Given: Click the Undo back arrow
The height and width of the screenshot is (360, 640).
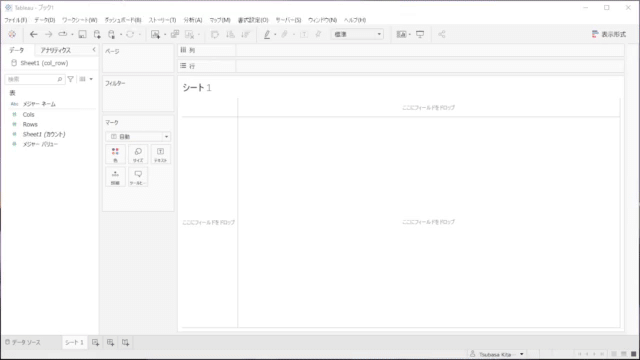Looking at the screenshot, I should point(33,34).
